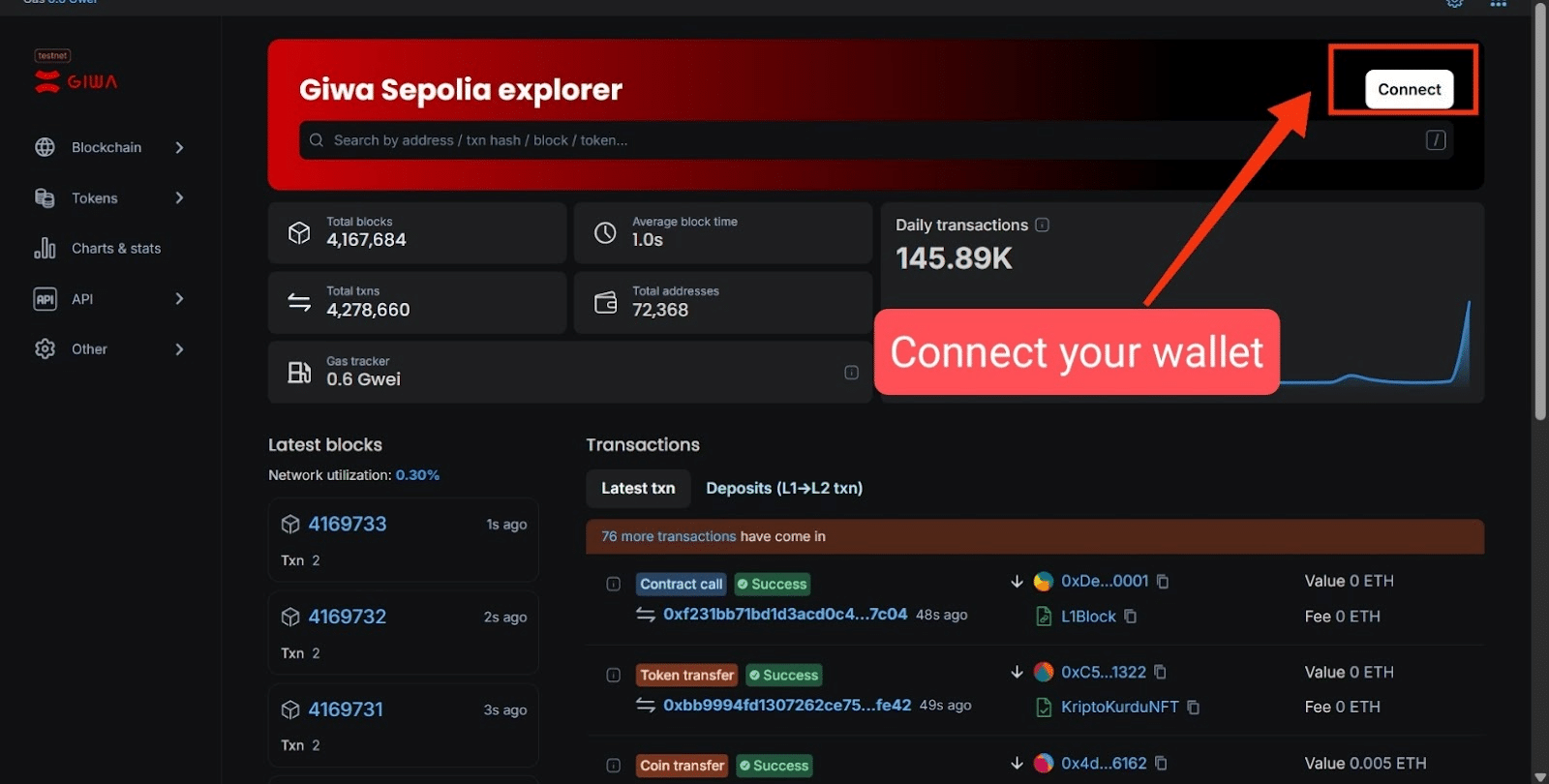Click the scrollbar down arrow
The image size is (1549, 784).
click(x=1540, y=776)
